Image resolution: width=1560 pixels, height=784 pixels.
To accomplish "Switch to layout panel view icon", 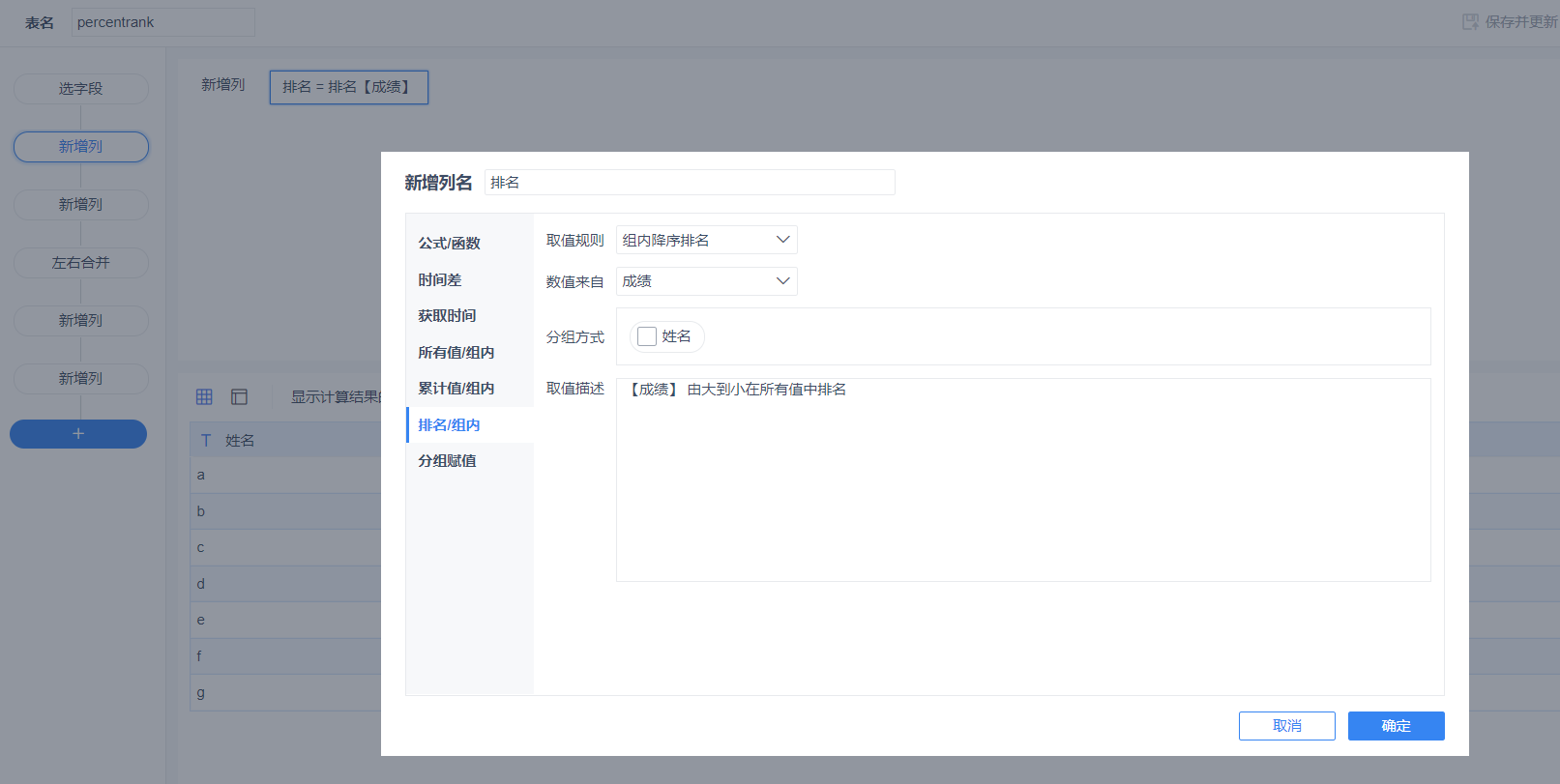I will pos(239,396).
